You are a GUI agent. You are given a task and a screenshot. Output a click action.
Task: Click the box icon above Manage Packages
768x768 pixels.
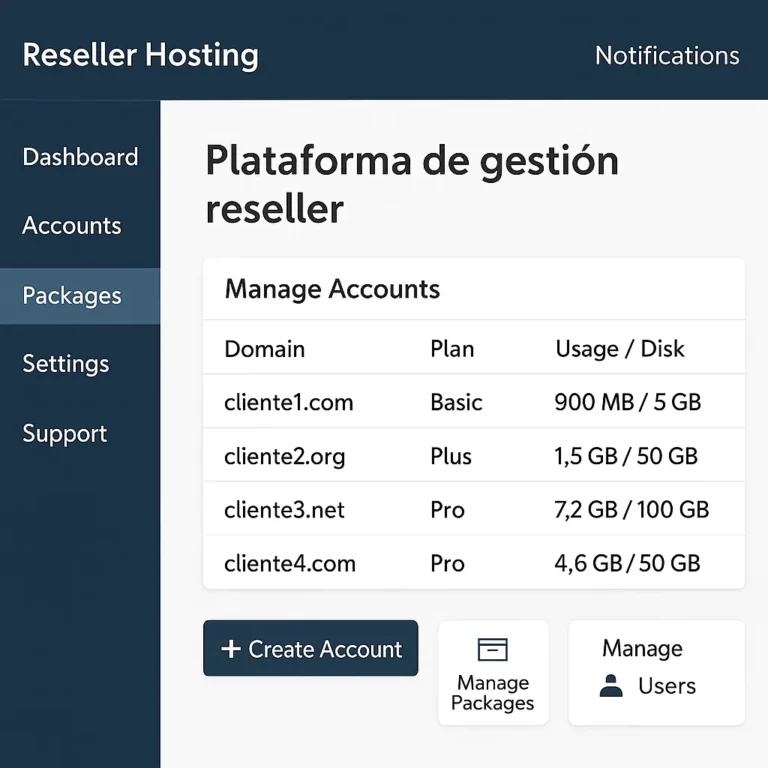click(492, 650)
